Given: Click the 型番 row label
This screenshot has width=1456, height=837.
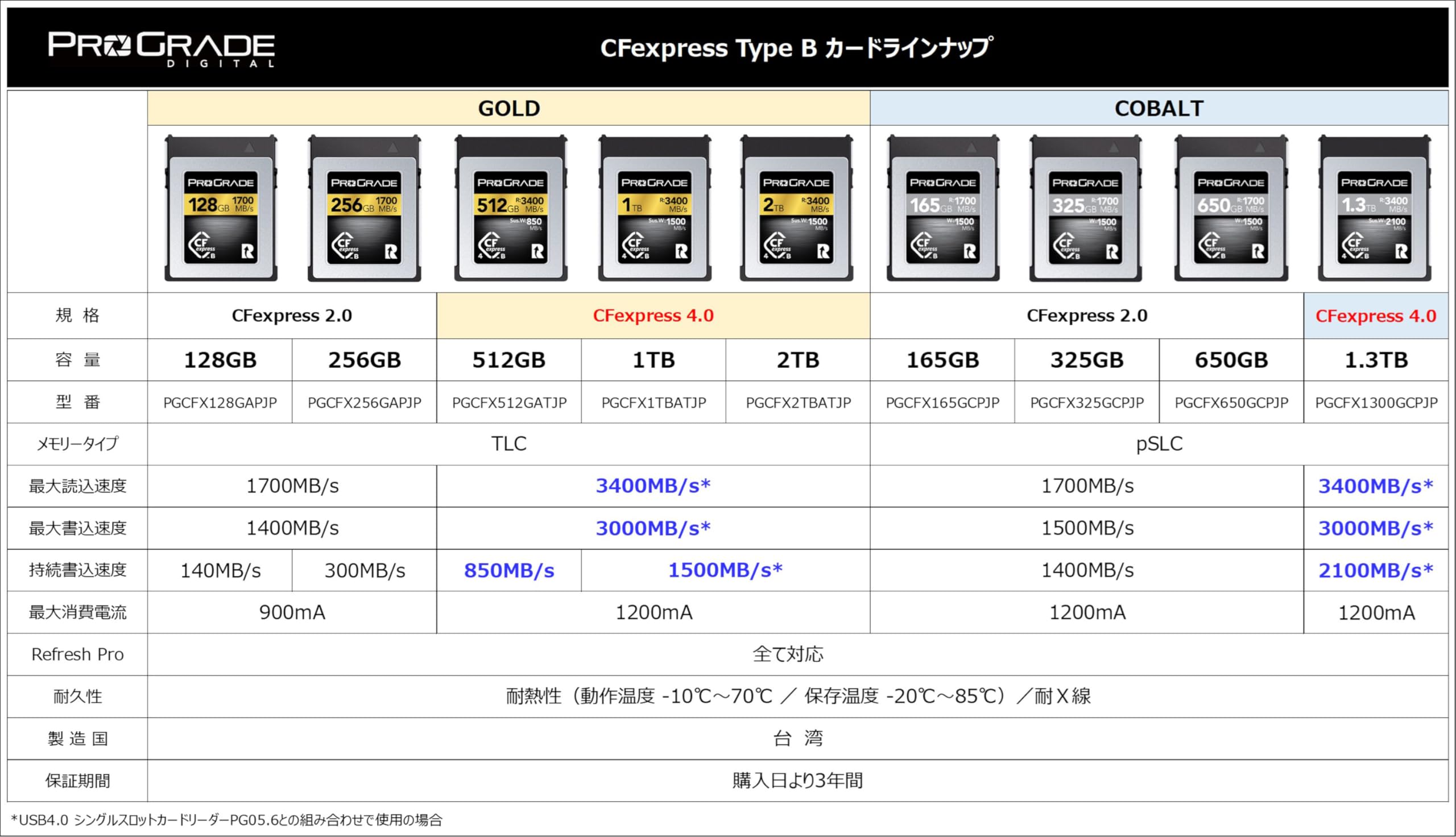Looking at the screenshot, I should coord(77,402).
